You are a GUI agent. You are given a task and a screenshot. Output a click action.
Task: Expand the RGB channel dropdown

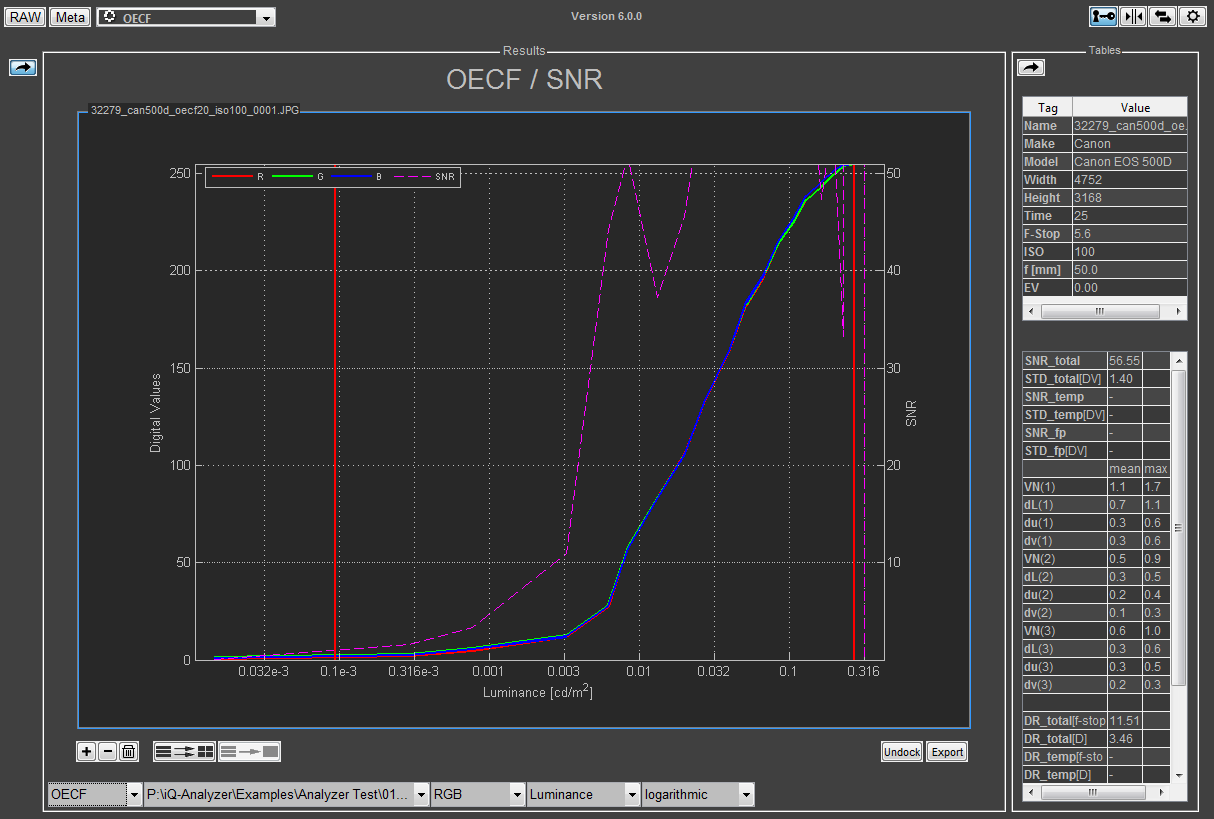517,794
